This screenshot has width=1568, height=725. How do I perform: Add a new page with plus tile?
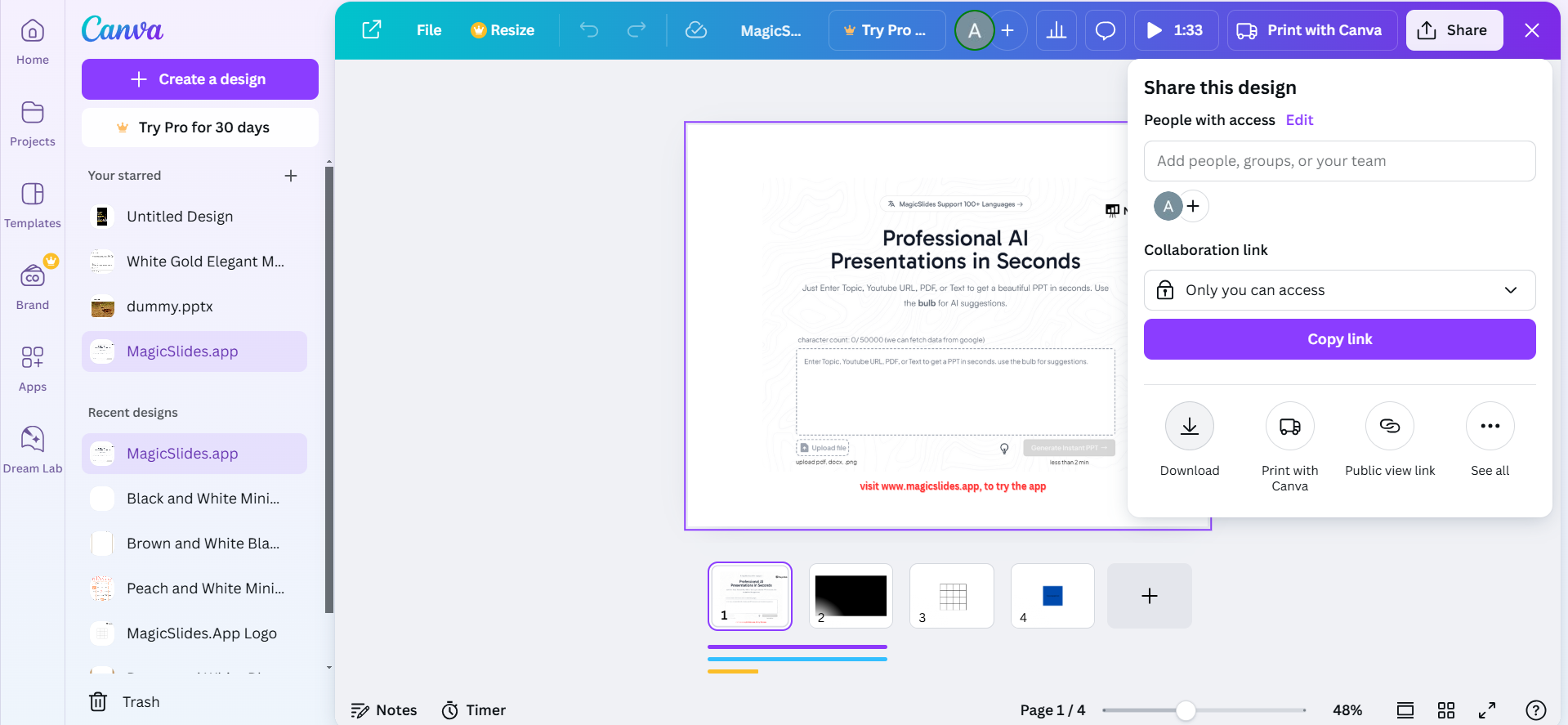(1150, 596)
